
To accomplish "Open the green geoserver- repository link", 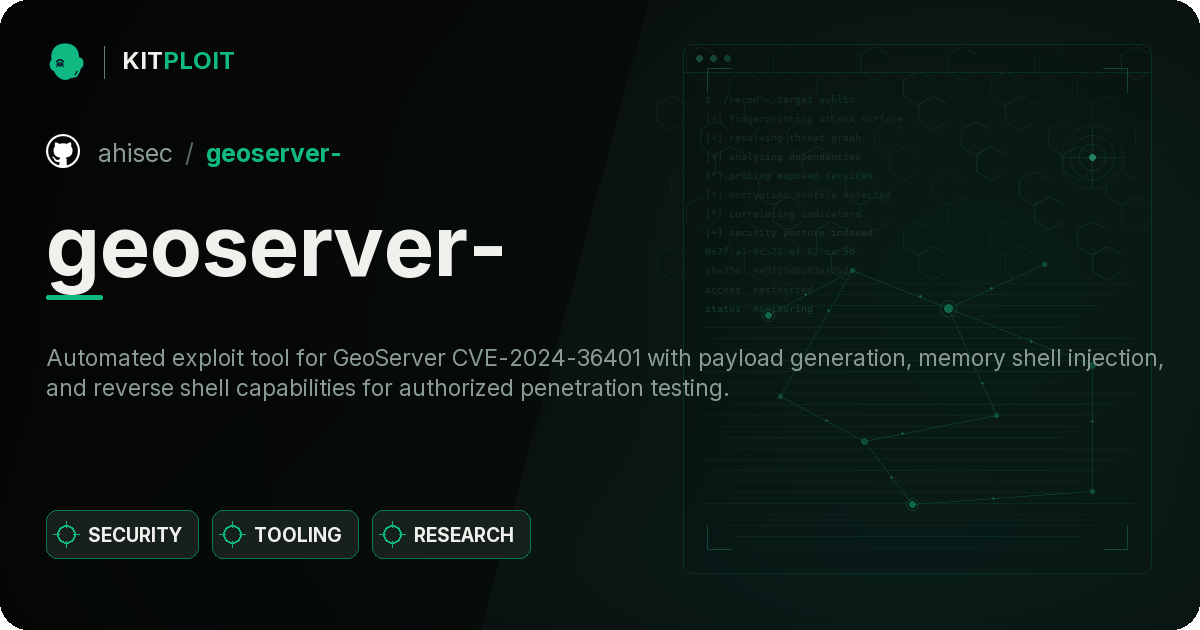I will pyautogui.click(x=274, y=153).
